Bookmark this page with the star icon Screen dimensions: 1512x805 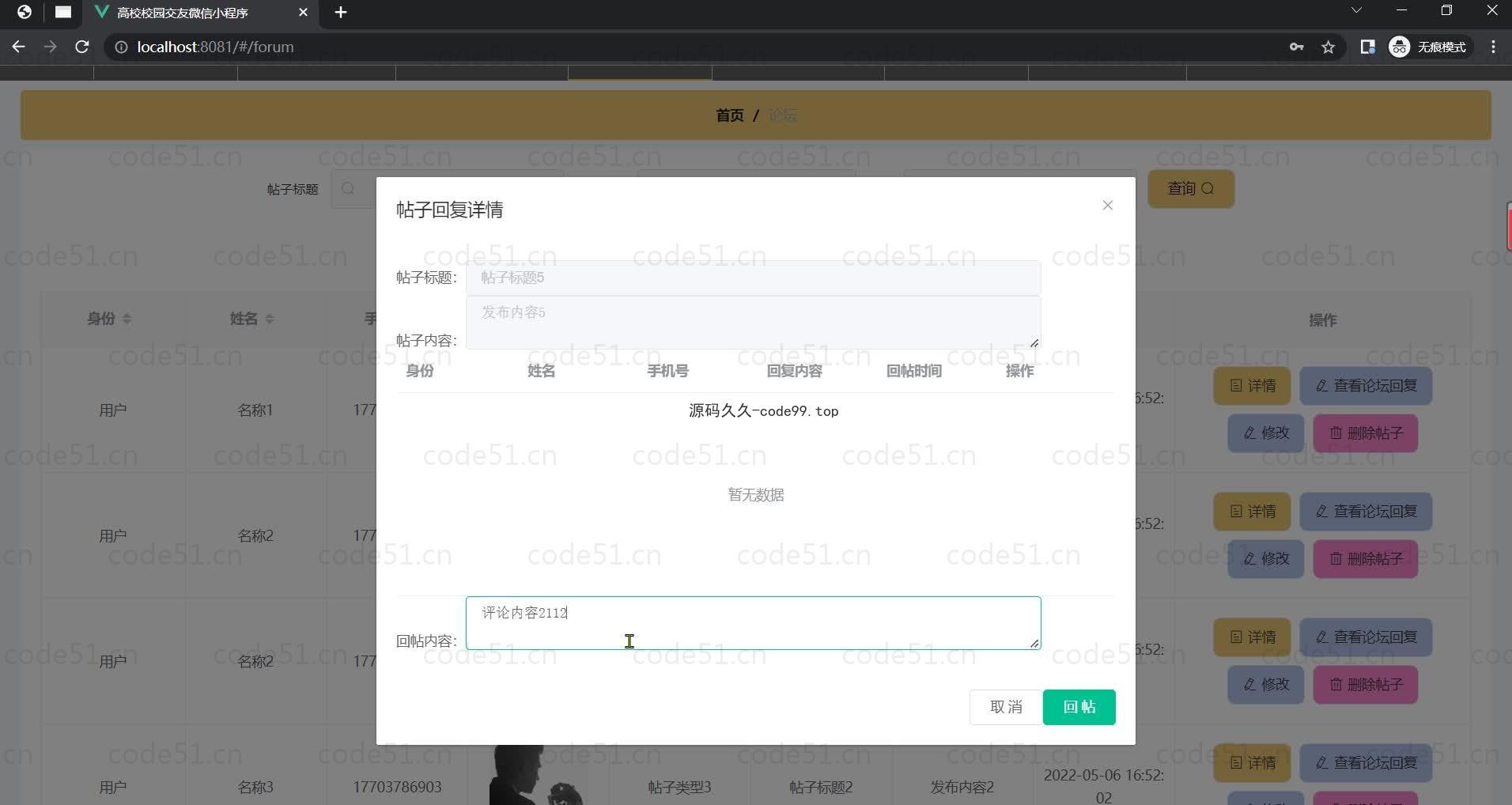1328,47
